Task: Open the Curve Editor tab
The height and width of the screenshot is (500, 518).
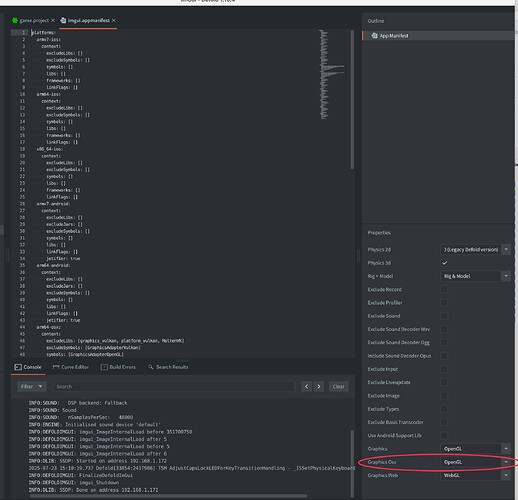Action: pyautogui.click(x=71, y=367)
